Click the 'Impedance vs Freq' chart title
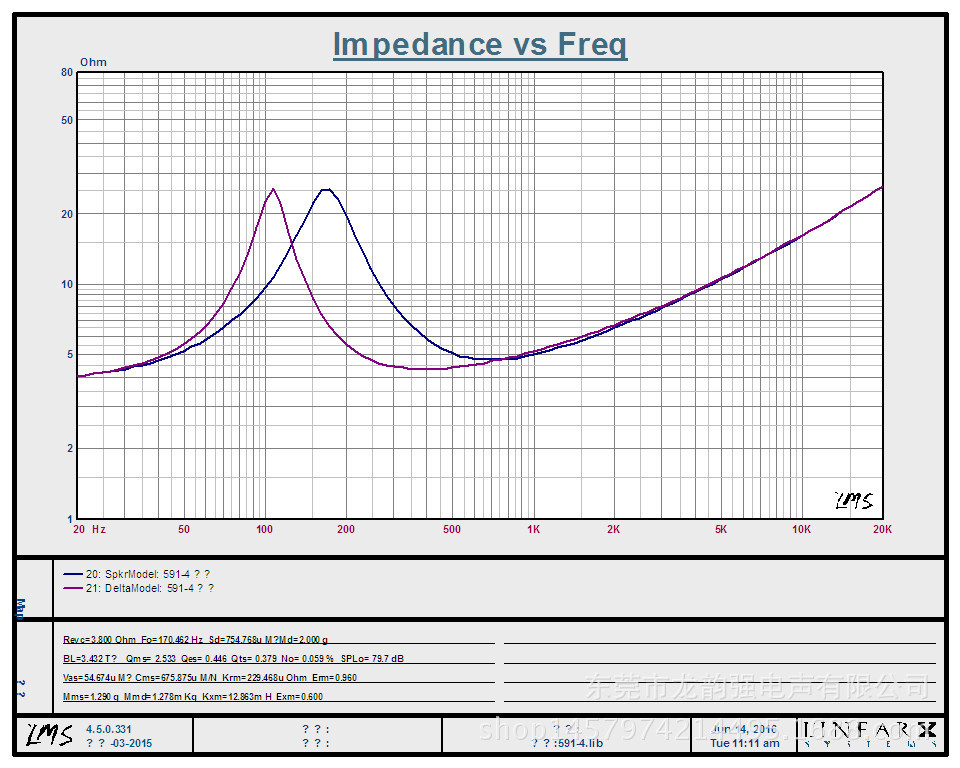Image resolution: width=960 pixels, height=768 pixels. [480, 44]
